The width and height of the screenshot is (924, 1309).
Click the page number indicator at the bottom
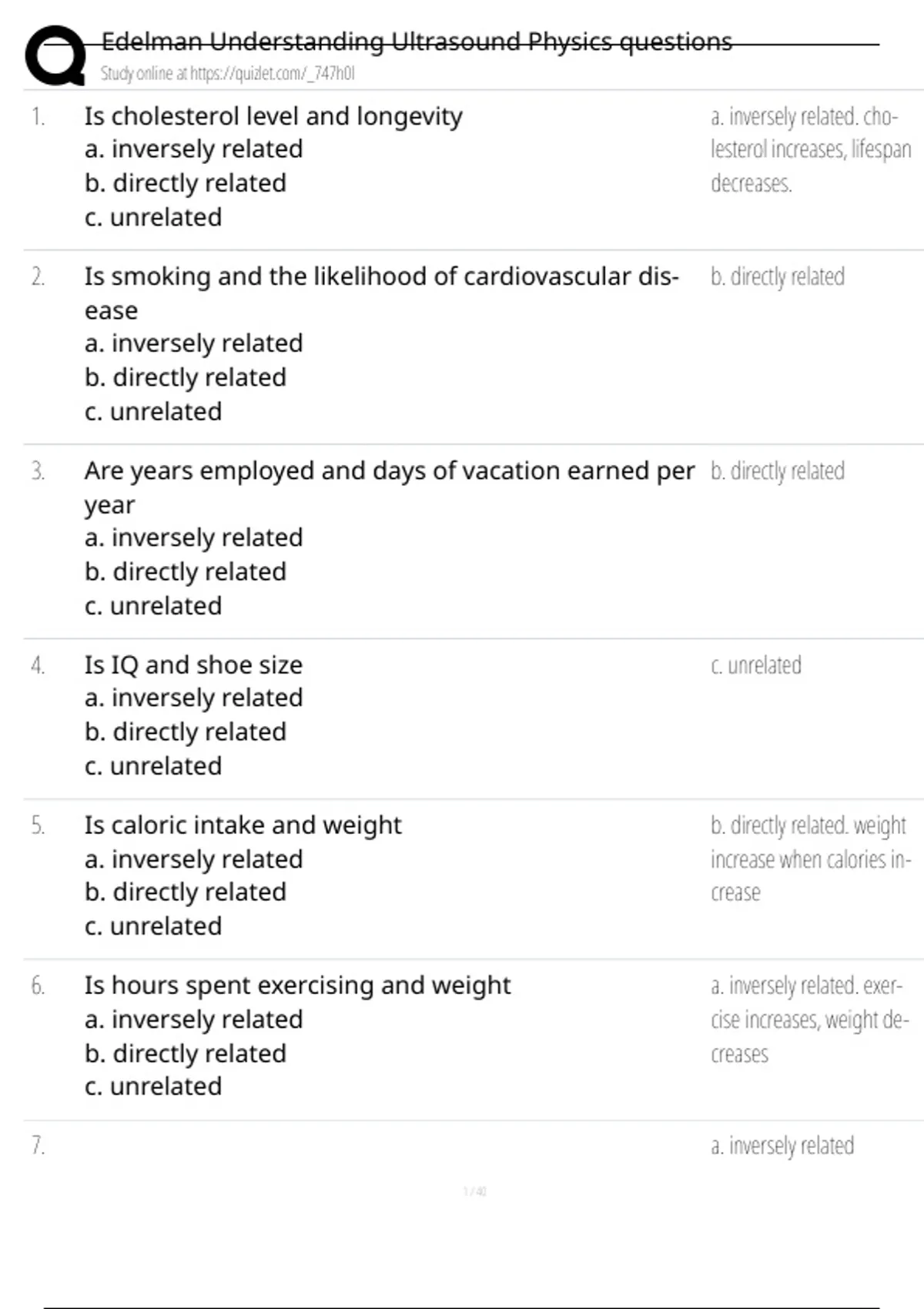[x=474, y=1192]
